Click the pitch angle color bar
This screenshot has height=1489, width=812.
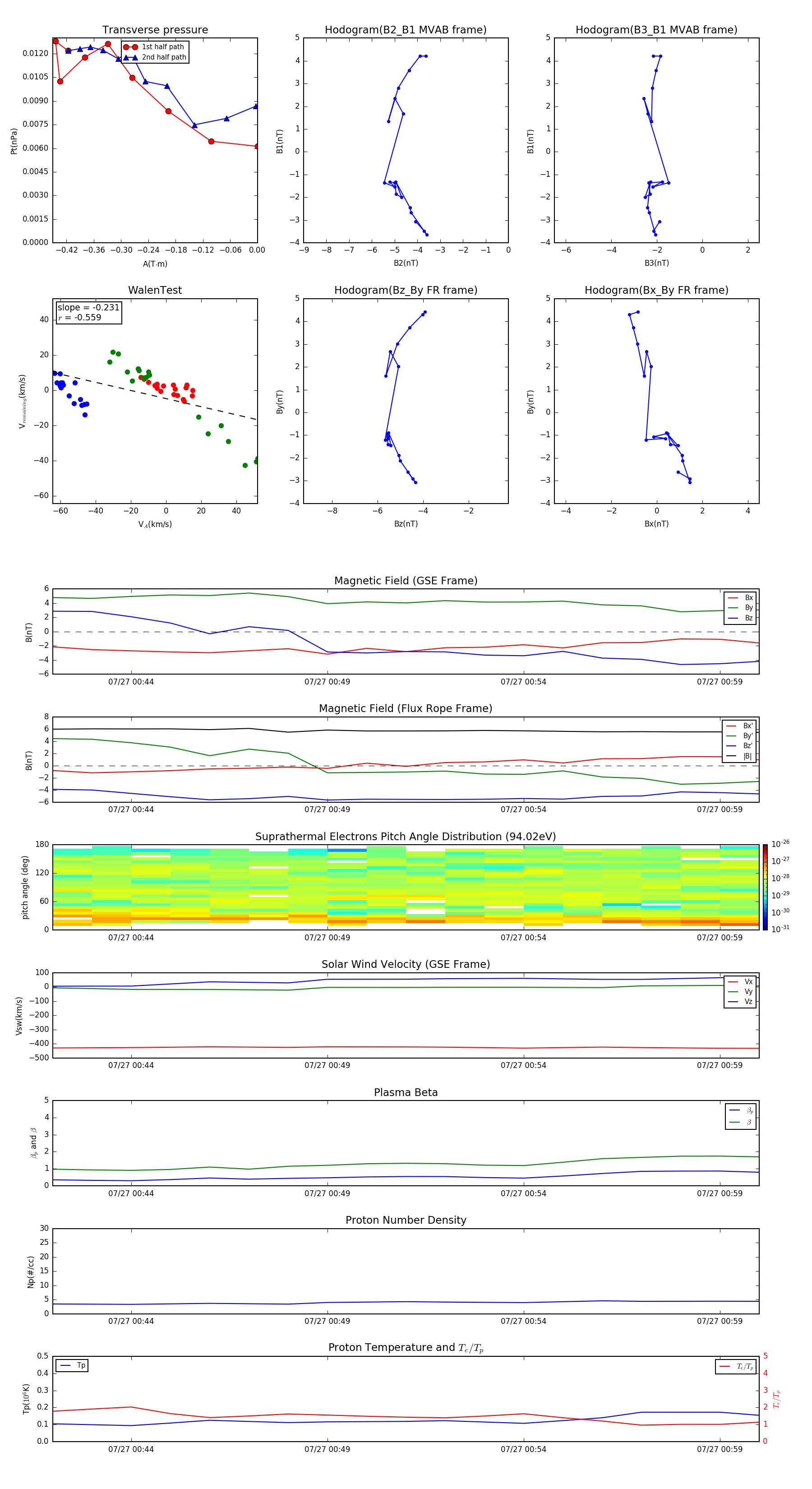tap(765, 887)
